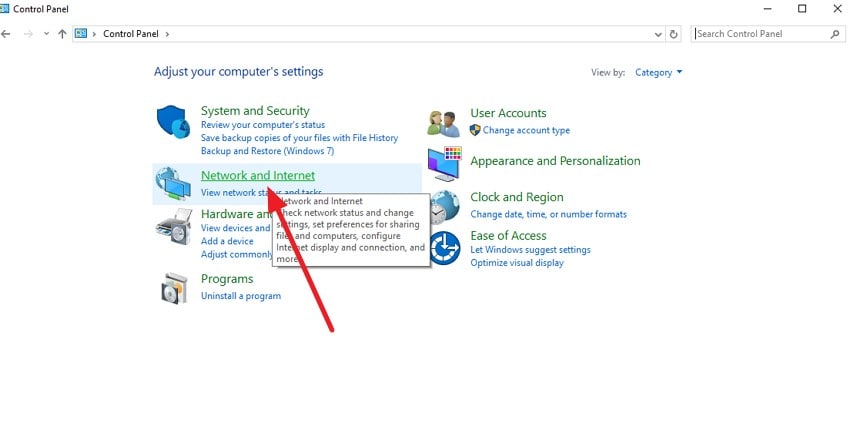Click Save backup copies with File History
Screen dimensions: 850x437
[x=299, y=138]
